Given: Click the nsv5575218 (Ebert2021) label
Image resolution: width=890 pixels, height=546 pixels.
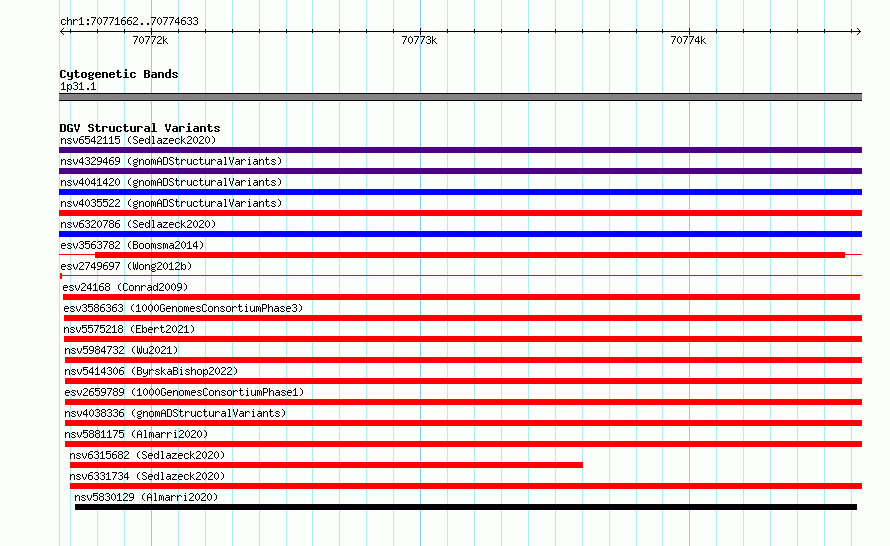Looking at the screenshot, I should click(x=129, y=329).
